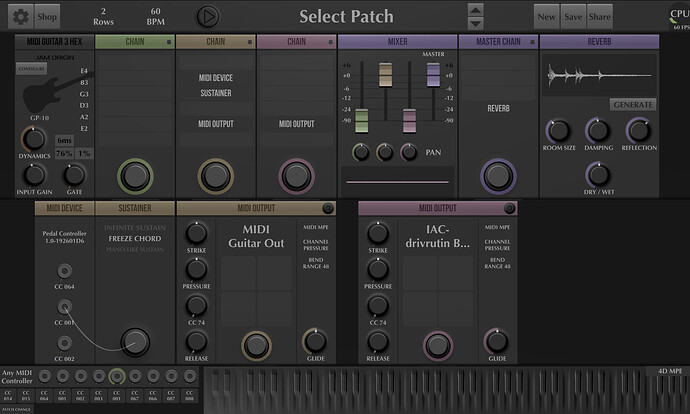Click the E4 string label

coord(84,71)
